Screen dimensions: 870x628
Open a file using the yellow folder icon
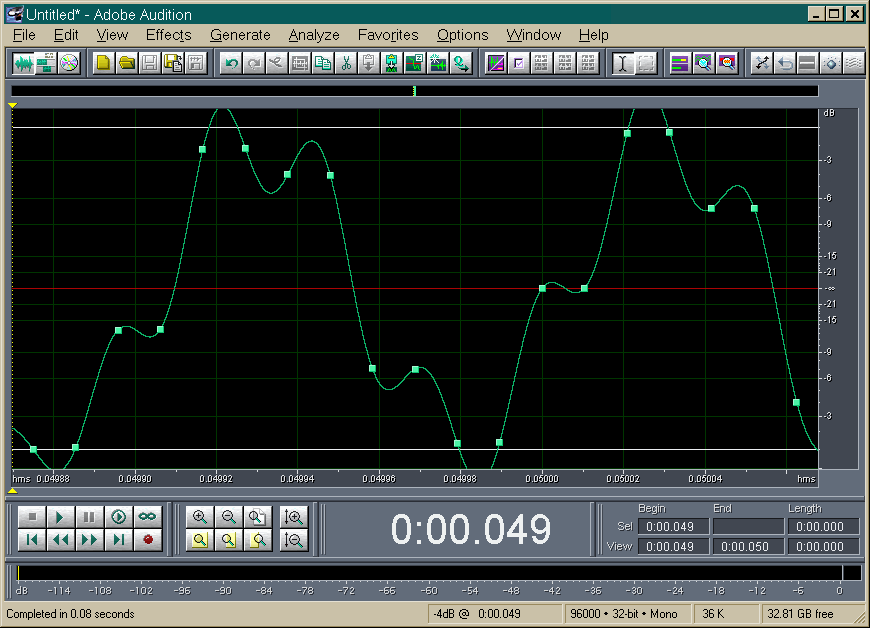coord(127,63)
